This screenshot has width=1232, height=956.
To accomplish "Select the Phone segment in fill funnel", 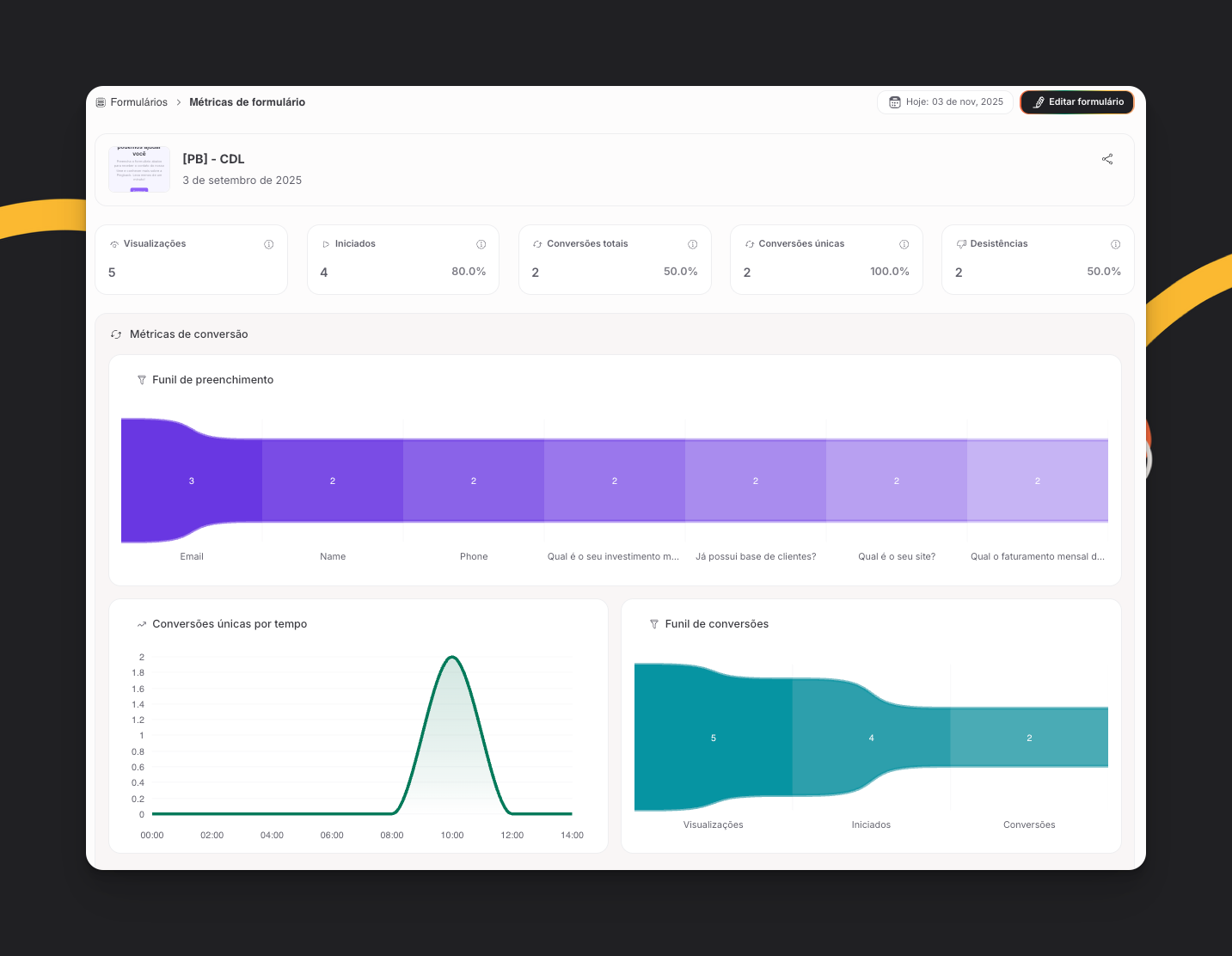I will tap(474, 481).
